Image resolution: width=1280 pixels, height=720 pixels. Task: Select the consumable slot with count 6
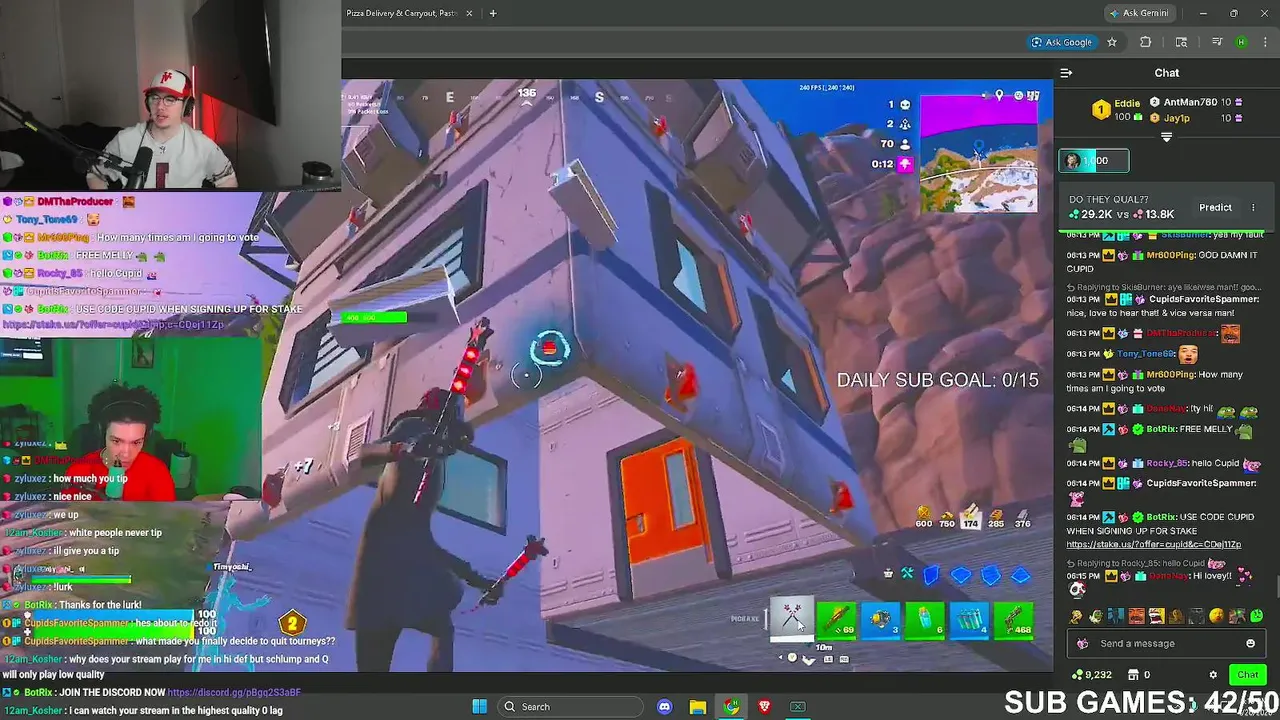(x=925, y=619)
